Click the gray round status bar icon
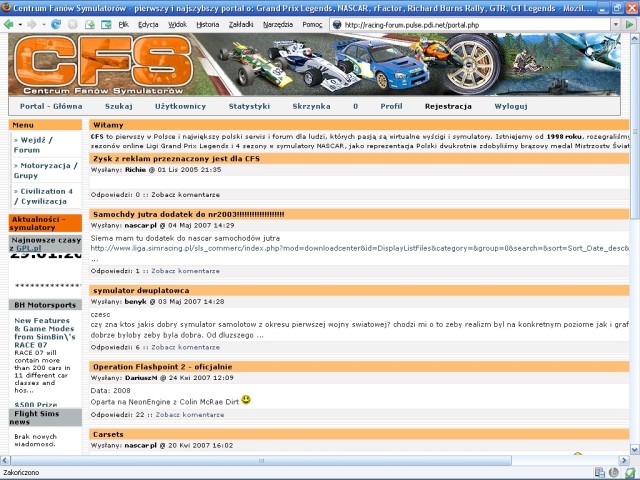Viewport: 640px width, 480px height. coord(614,473)
